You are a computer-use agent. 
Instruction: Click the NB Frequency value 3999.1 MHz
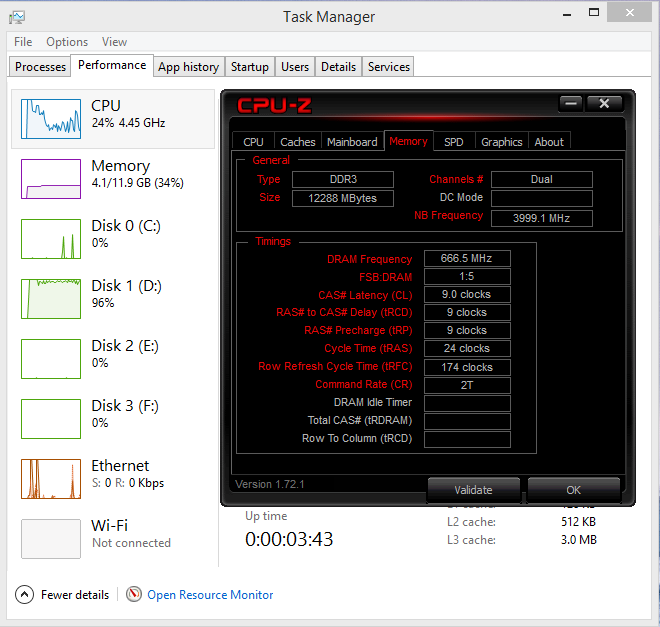(x=542, y=218)
